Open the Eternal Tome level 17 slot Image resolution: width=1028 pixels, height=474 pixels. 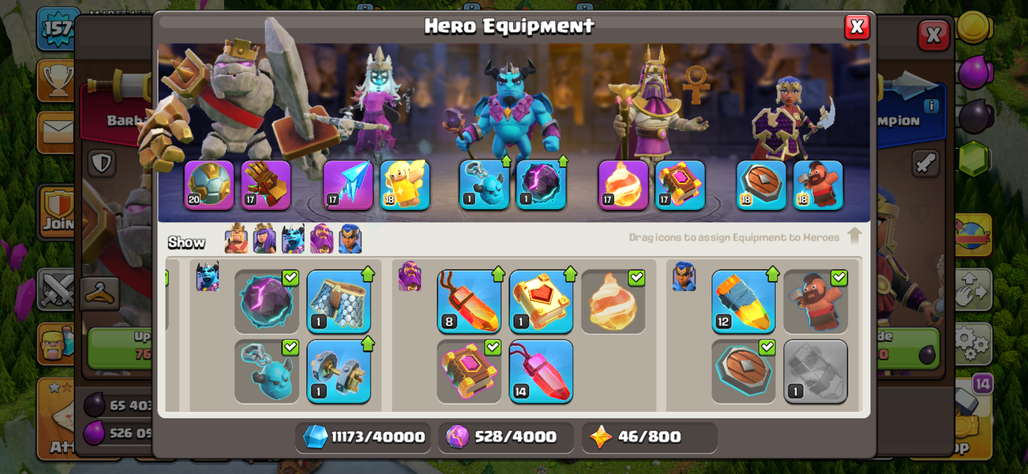coord(680,185)
